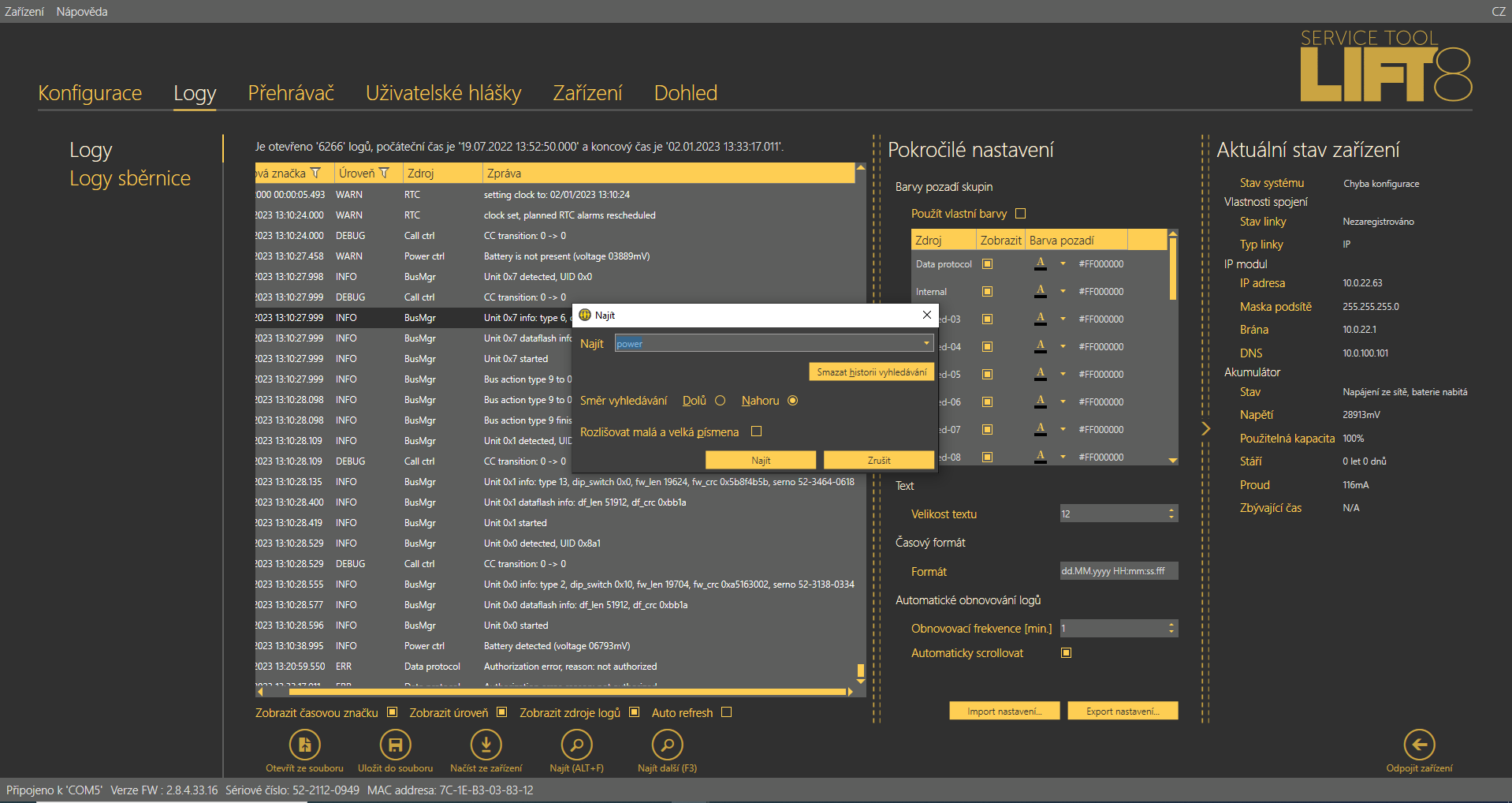Open the Nápověda menu

tap(82, 12)
